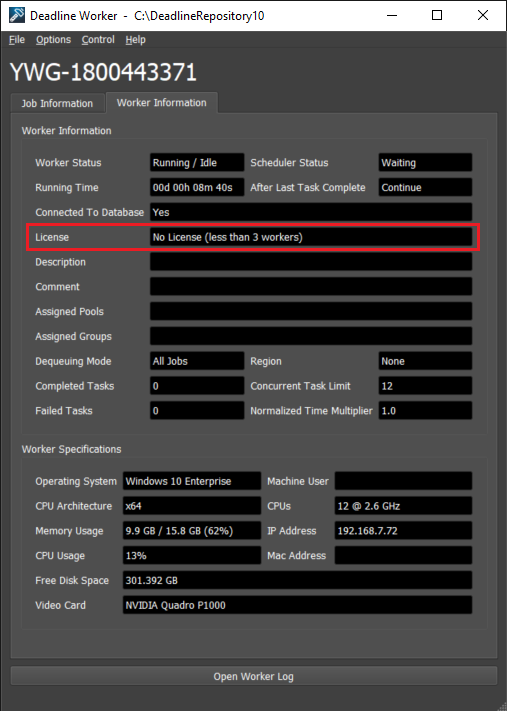Image resolution: width=507 pixels, height=711 pixels.
Task: Click the Running Time value '00d 00h 08m 40s'
Action: [x=197, y=187]
